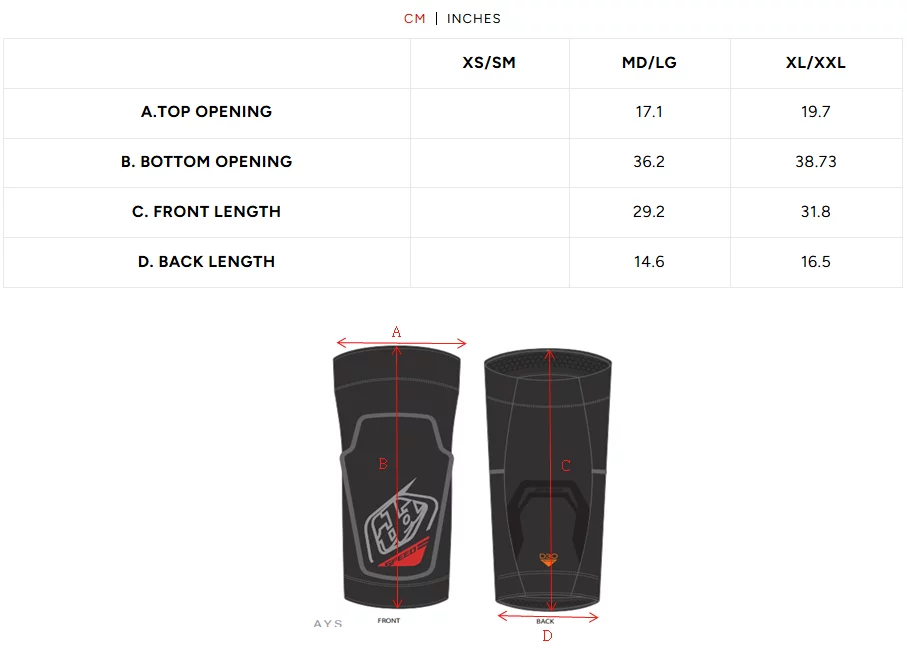The width and height of the screenshot is (907, 648).
Task: Switch size chart units to CM
Action: [414, 19]
